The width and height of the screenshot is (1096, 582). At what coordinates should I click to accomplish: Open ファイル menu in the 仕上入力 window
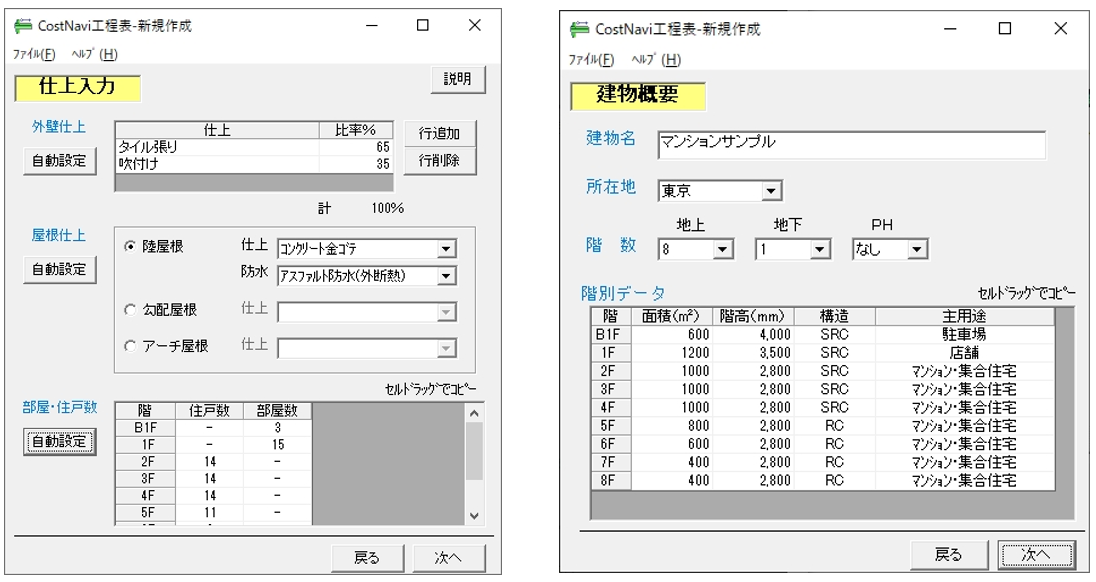pos(35,54)
